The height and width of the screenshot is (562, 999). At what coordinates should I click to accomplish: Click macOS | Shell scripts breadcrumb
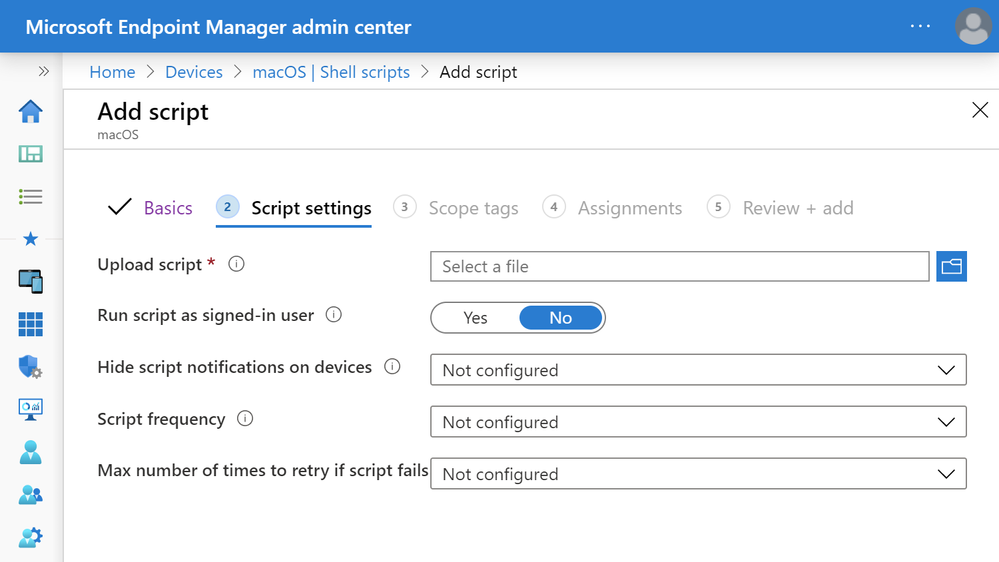pyautogui.click(x=331, y=72)
